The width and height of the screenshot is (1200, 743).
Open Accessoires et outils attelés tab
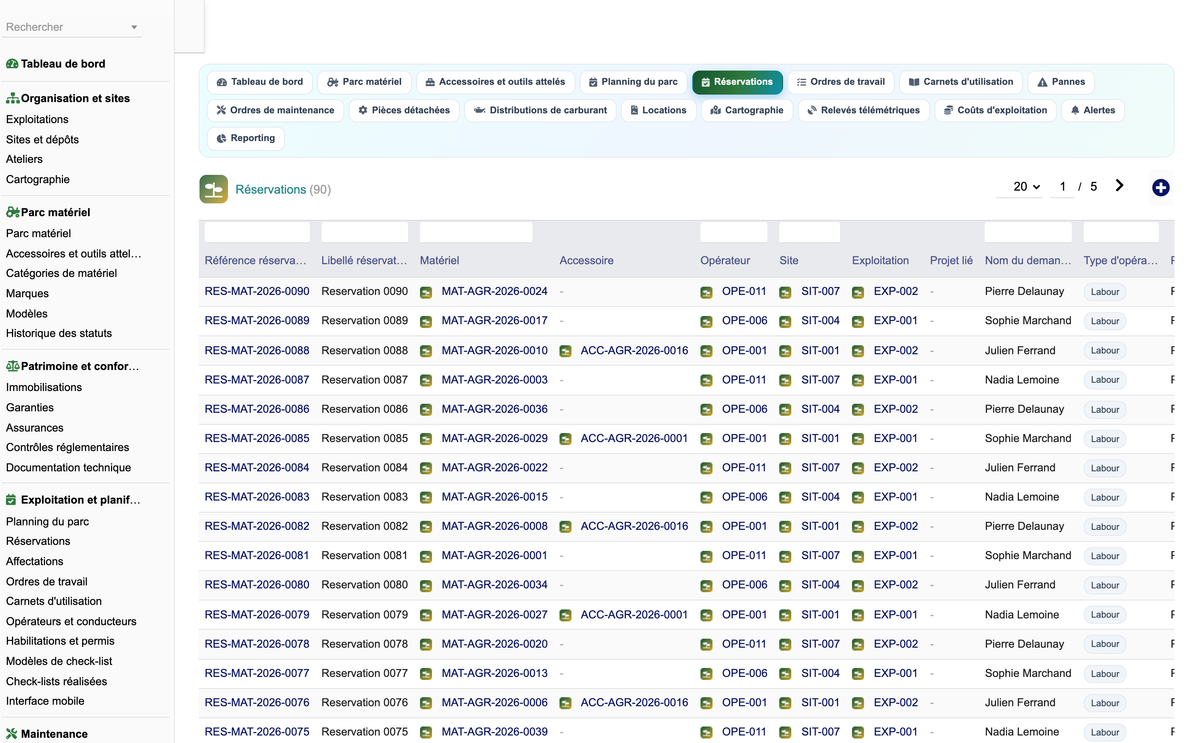[x=495, y=82]
